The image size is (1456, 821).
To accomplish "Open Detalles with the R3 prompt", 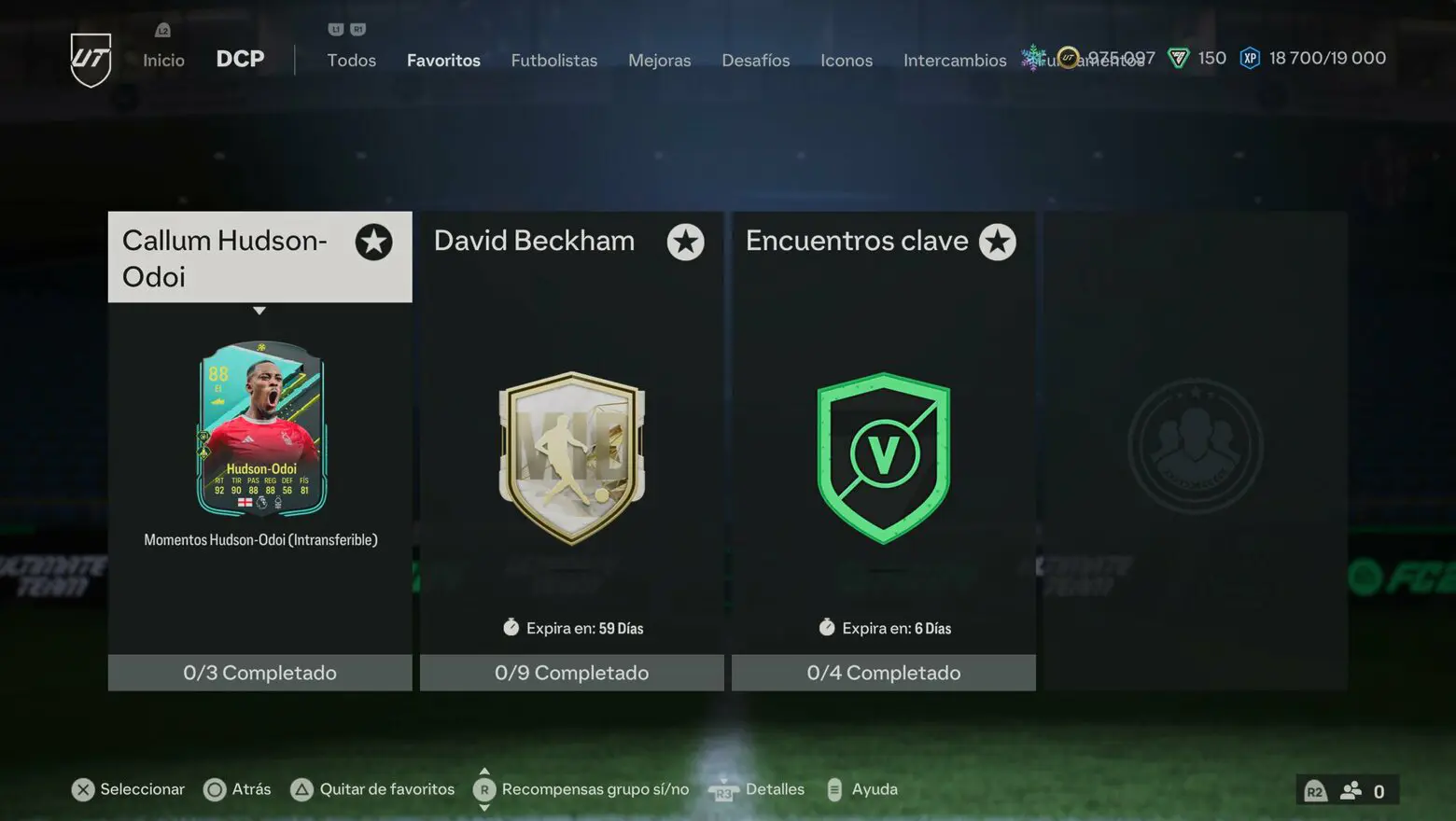I will (723, 791).
